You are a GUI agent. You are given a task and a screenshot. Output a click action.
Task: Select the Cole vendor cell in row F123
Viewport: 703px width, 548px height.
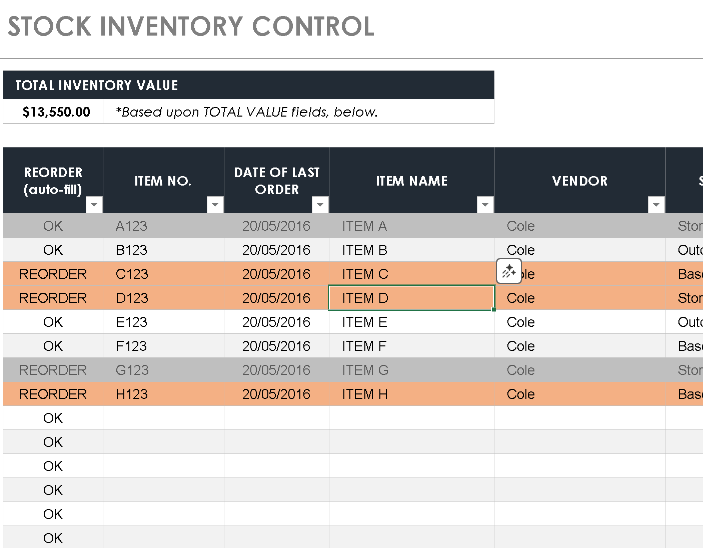pyautogui.click(x=580, y=346)
